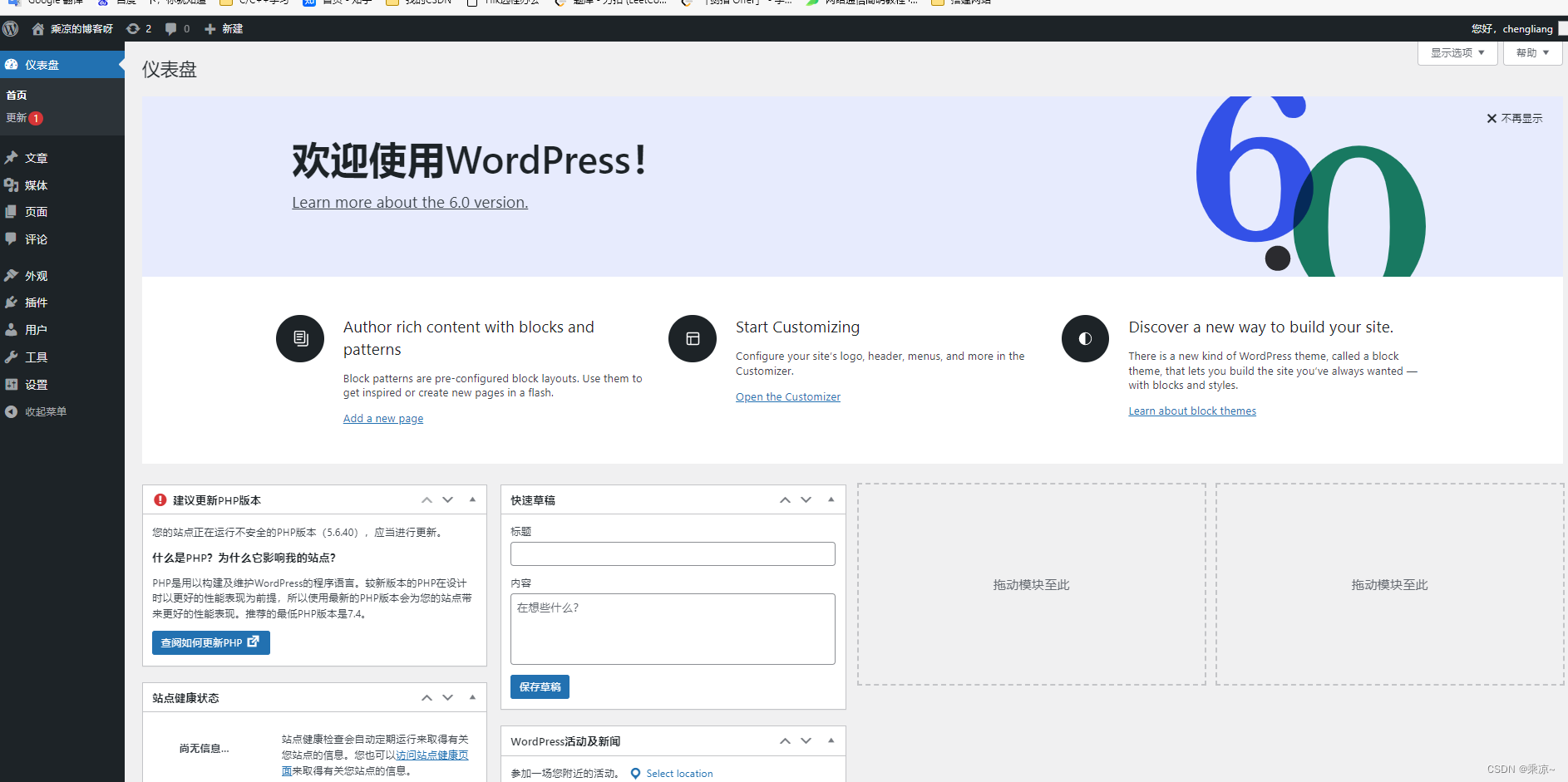
Task: Click the half-circle styles icon for block themes
Action: [1085, 338]
